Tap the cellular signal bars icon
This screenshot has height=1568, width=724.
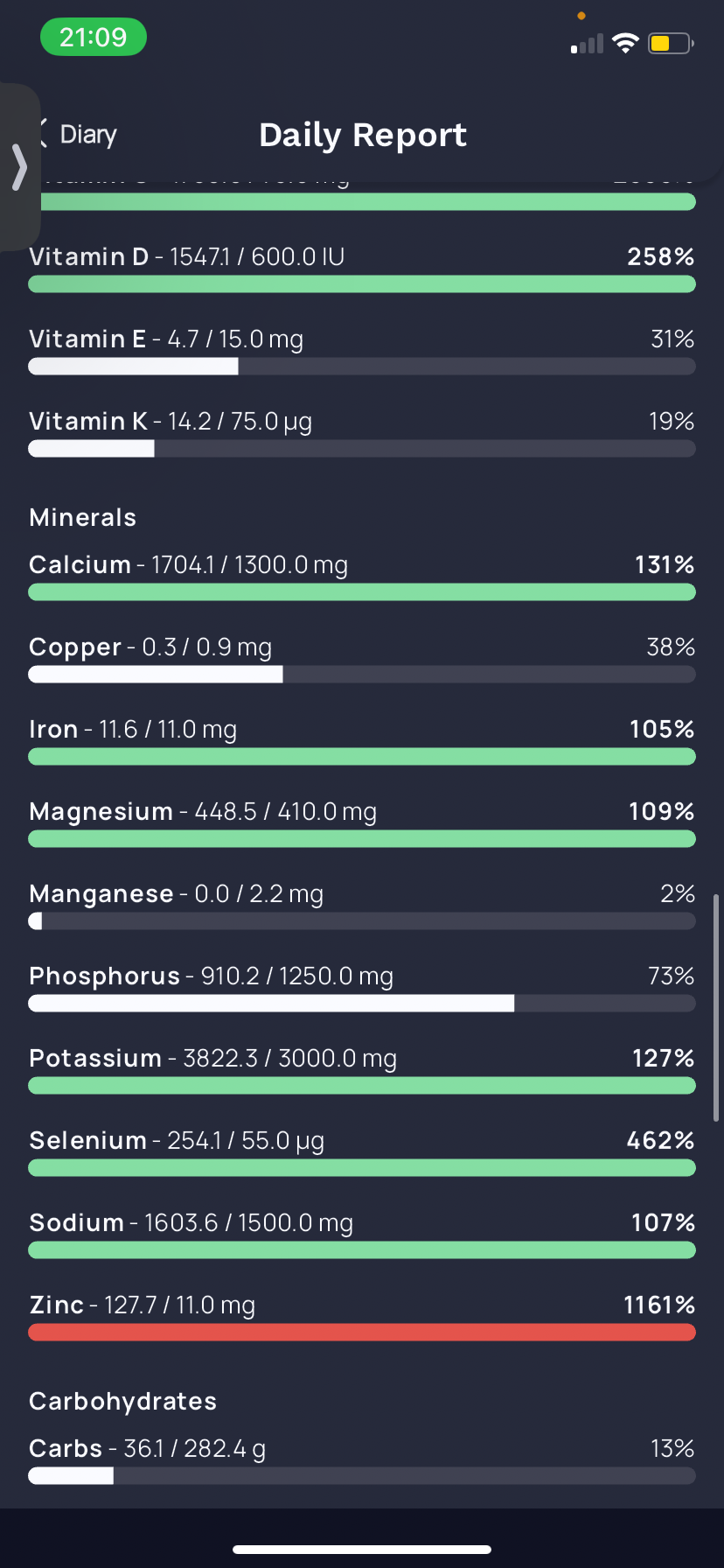point(587,44)
